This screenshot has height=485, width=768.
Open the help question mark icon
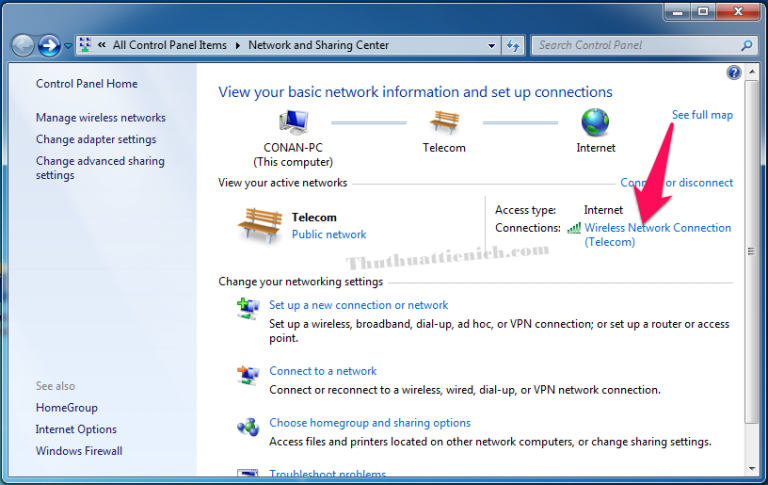click(734, 73)
